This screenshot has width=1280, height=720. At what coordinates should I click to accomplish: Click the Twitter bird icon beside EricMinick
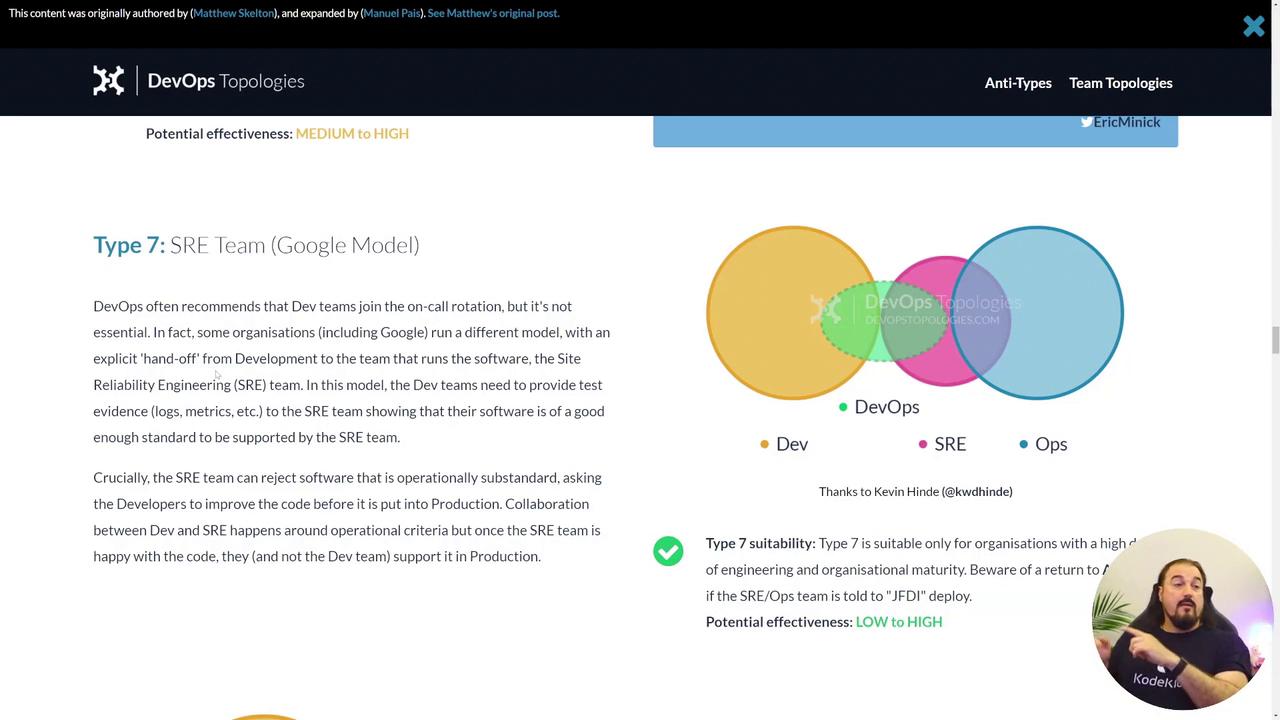pyautogui.click(x=1086, y=122)
